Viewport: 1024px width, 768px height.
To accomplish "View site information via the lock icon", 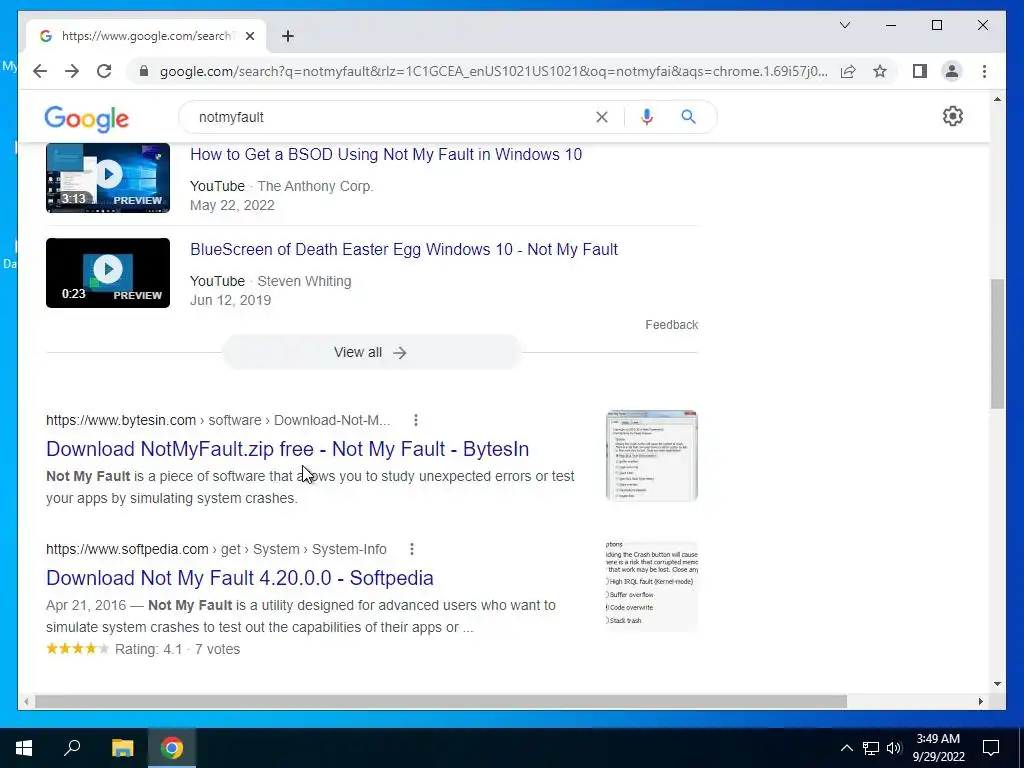I will (x=144, y=71).
